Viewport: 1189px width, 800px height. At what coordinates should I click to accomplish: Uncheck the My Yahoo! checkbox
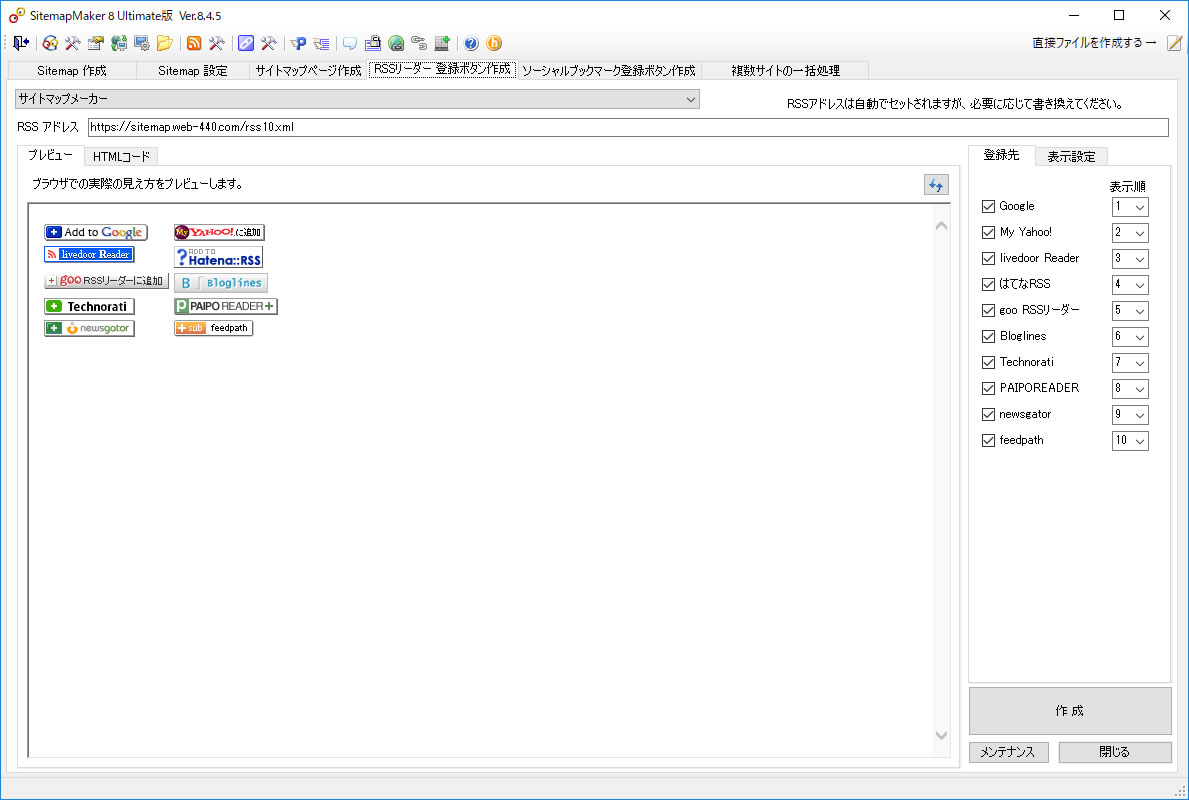[x=988, y=232]
